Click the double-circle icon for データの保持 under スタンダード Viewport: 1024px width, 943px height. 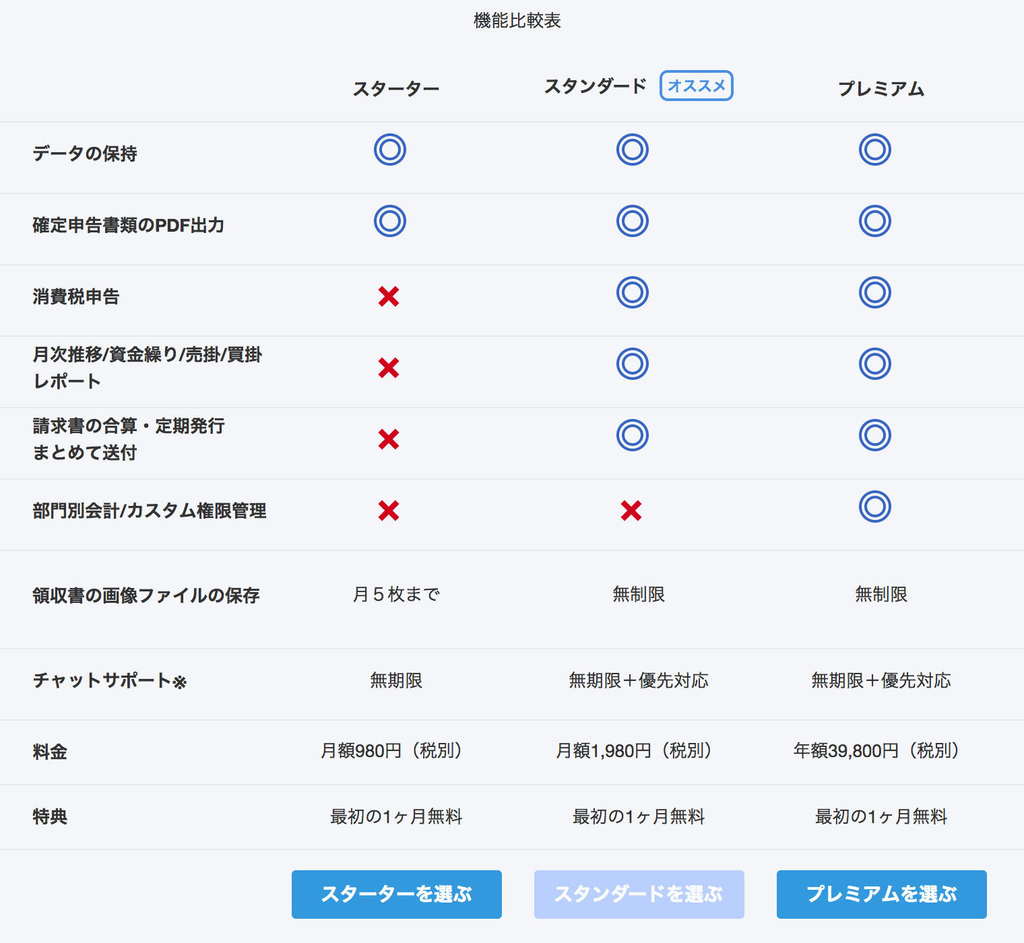click(x=632, y=150)
